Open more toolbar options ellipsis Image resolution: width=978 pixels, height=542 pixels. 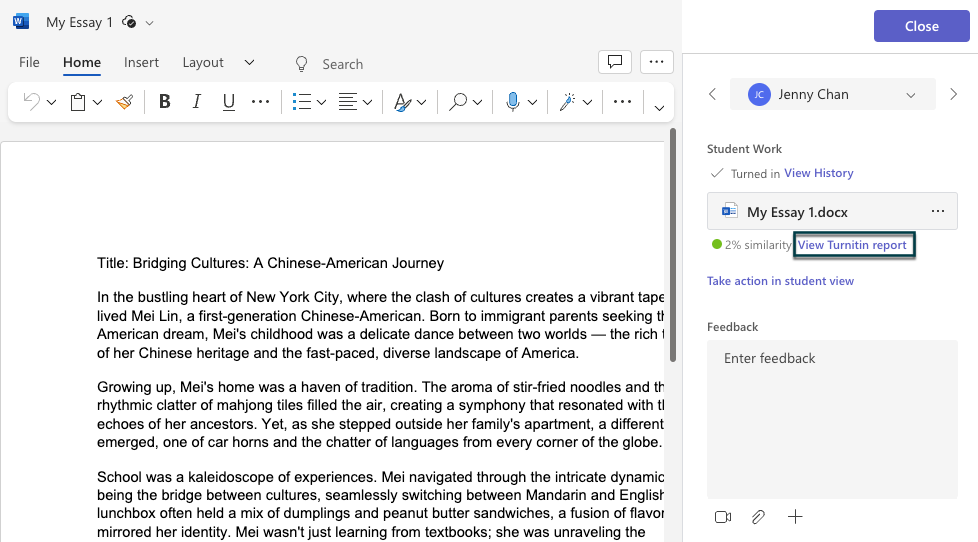tap(622, 102)
